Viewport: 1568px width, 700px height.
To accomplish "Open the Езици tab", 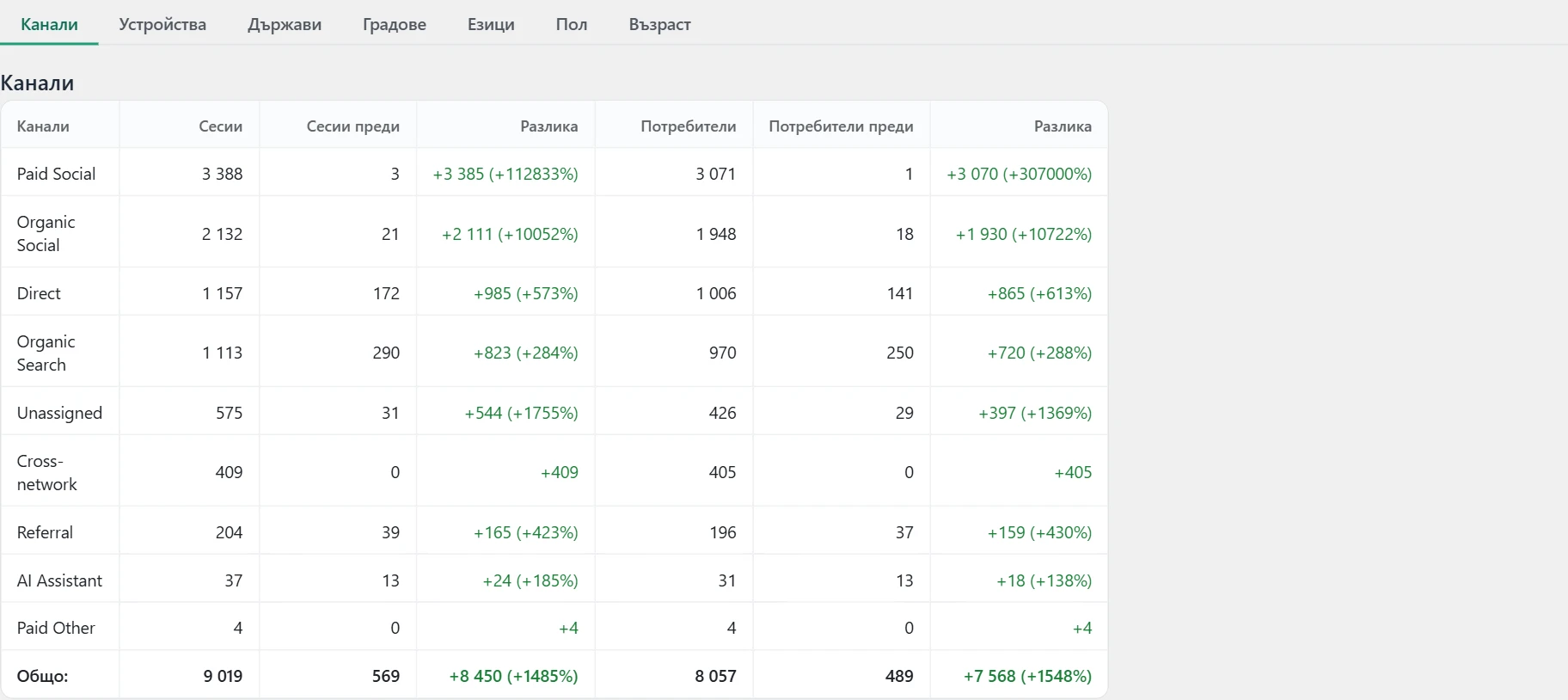I will coord(491,24).
